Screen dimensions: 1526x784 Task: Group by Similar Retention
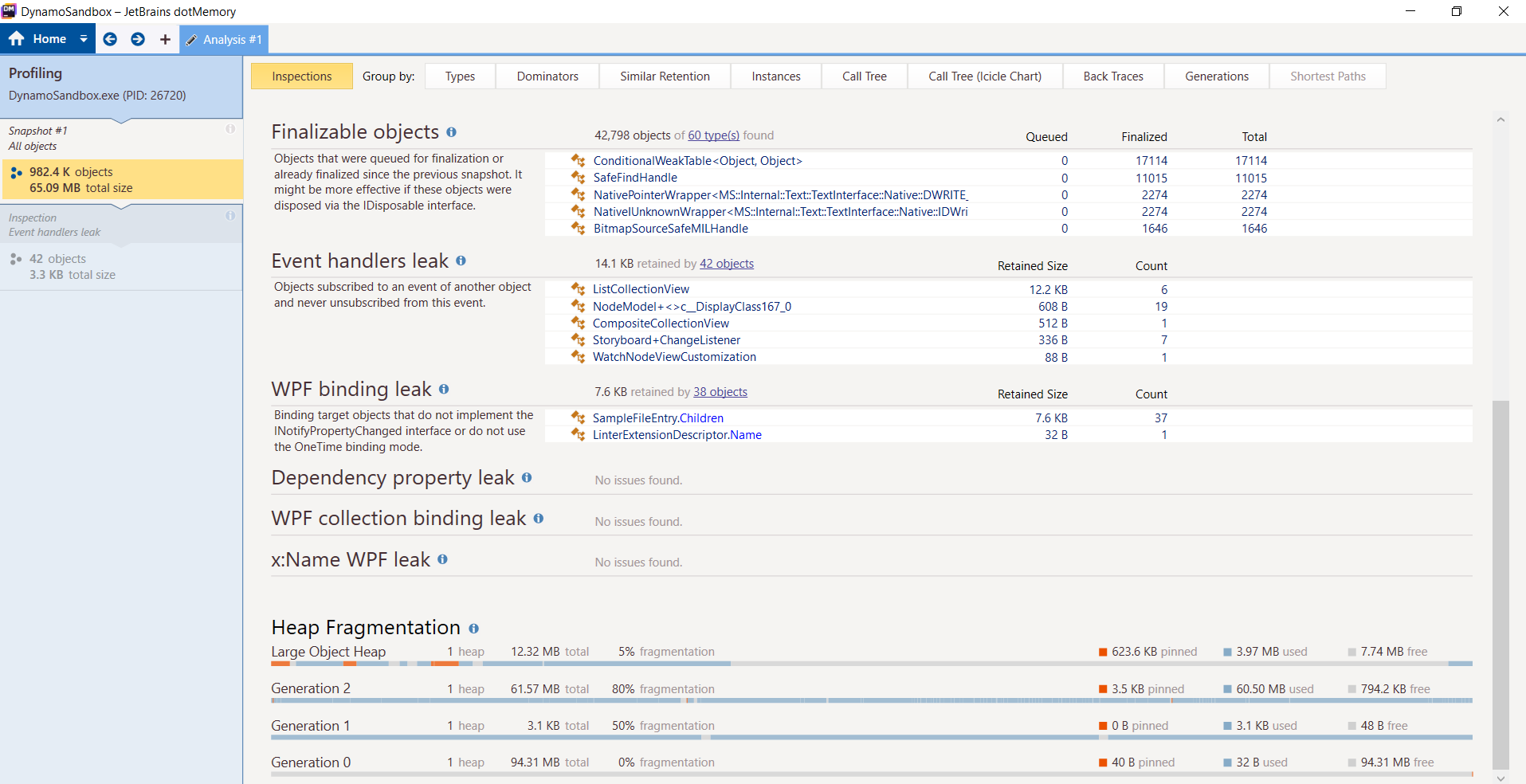click(x=665, y=76)
